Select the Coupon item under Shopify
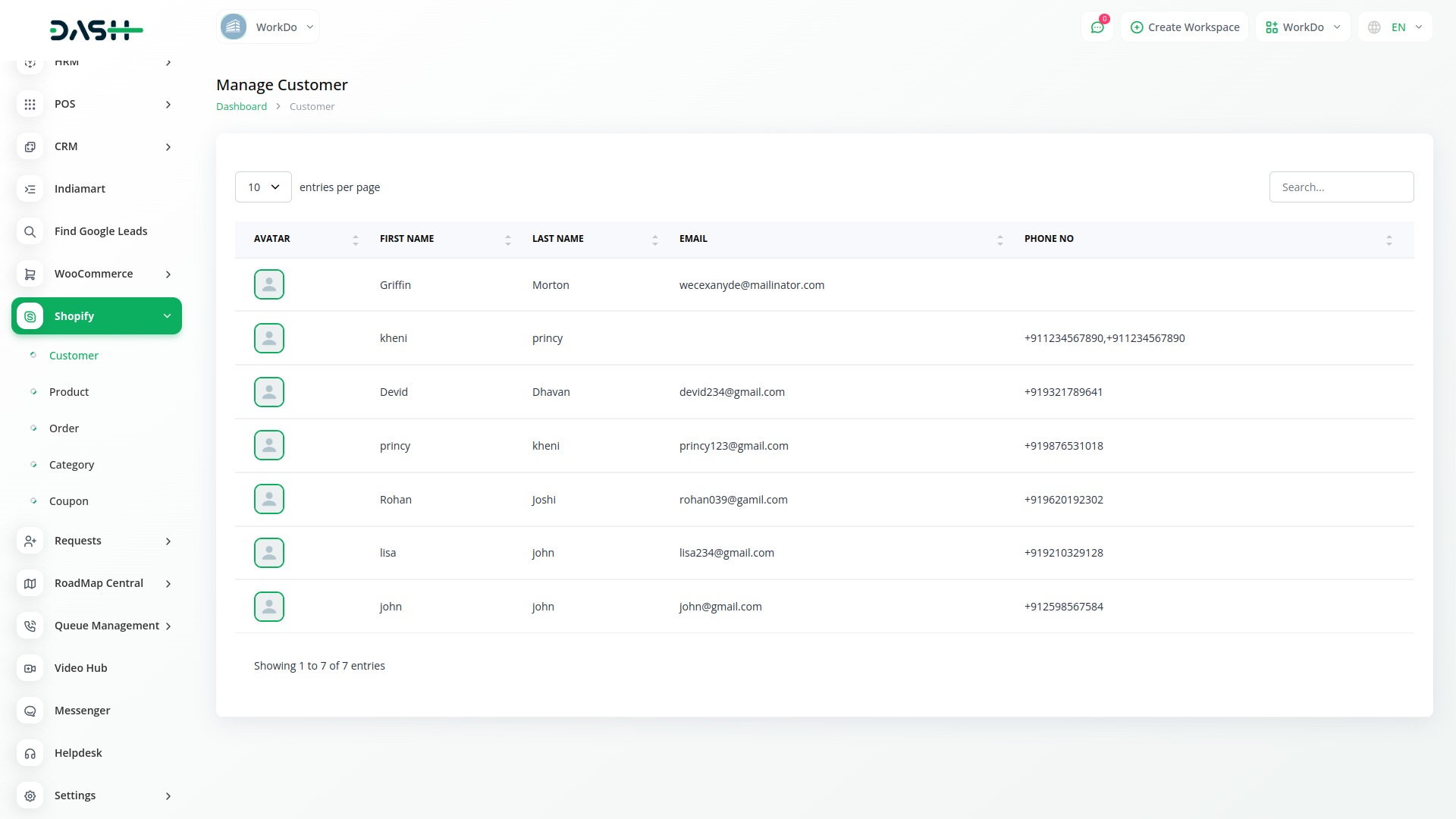The width and height of the screenshot is (1456, 819). [69, 501]
